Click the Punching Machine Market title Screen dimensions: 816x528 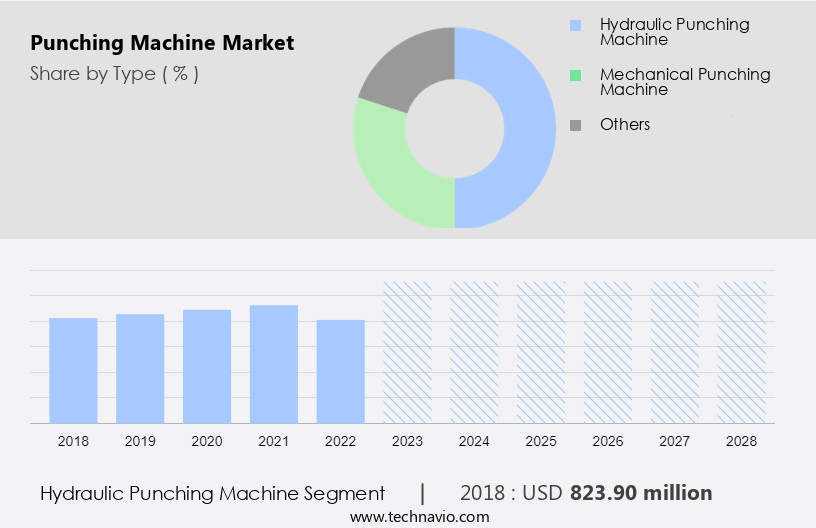click(x=162, y=44)
